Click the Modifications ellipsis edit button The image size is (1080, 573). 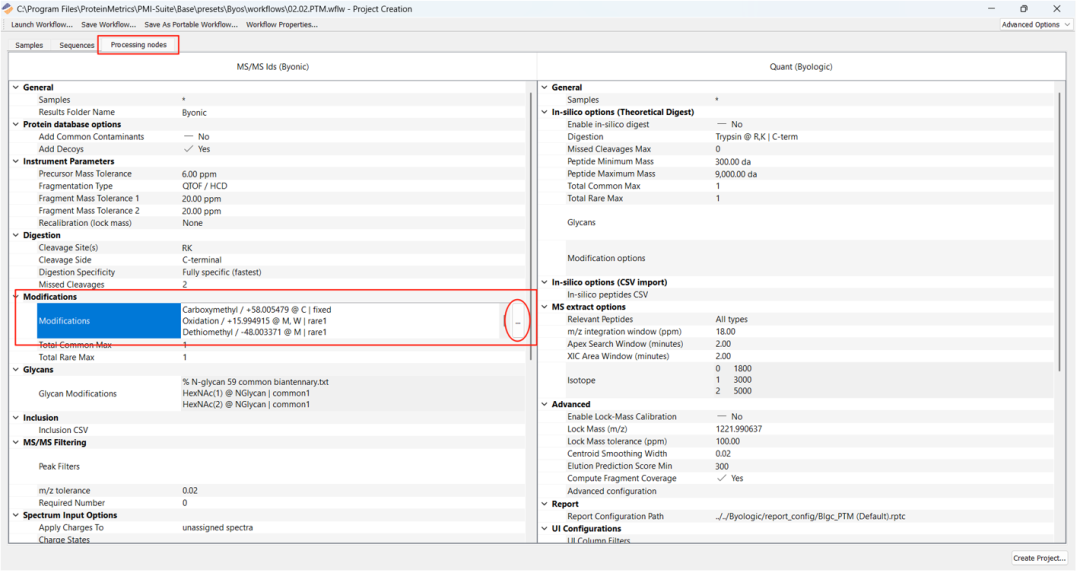pyautogui.click(x=517, y=322)
